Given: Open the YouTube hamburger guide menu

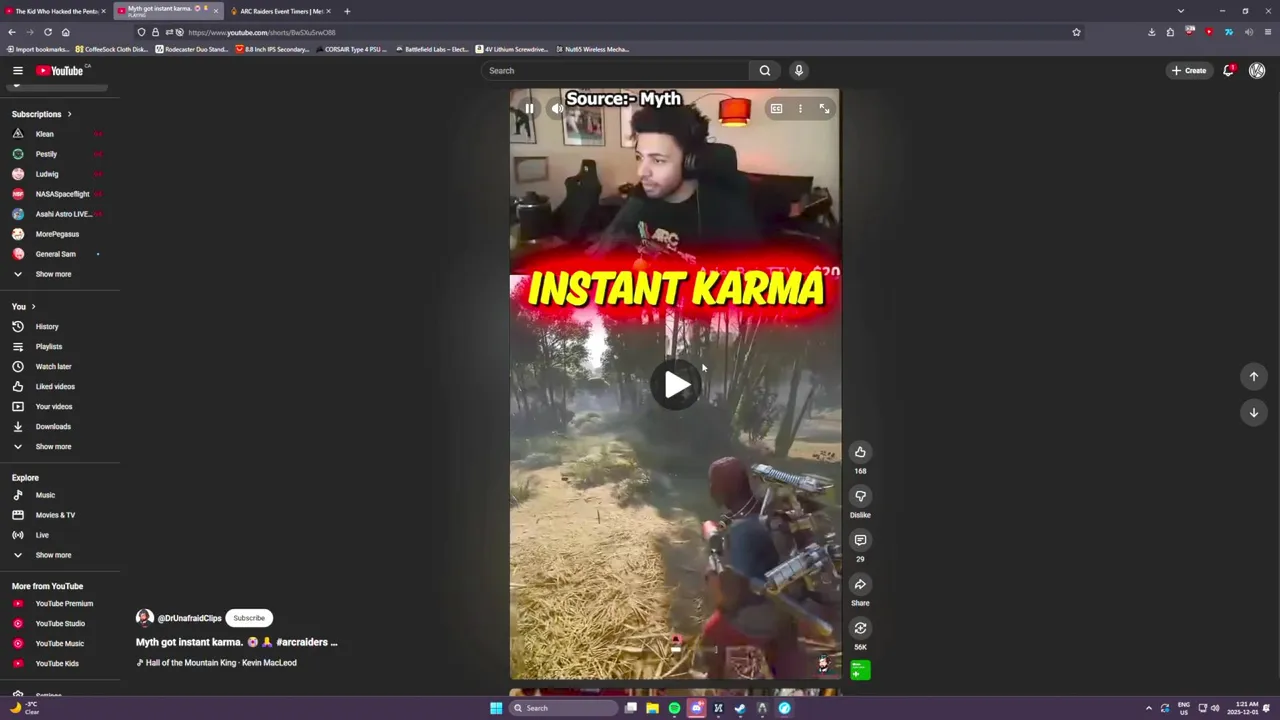Looking at the screenshot, I should [x=17, y=70].
